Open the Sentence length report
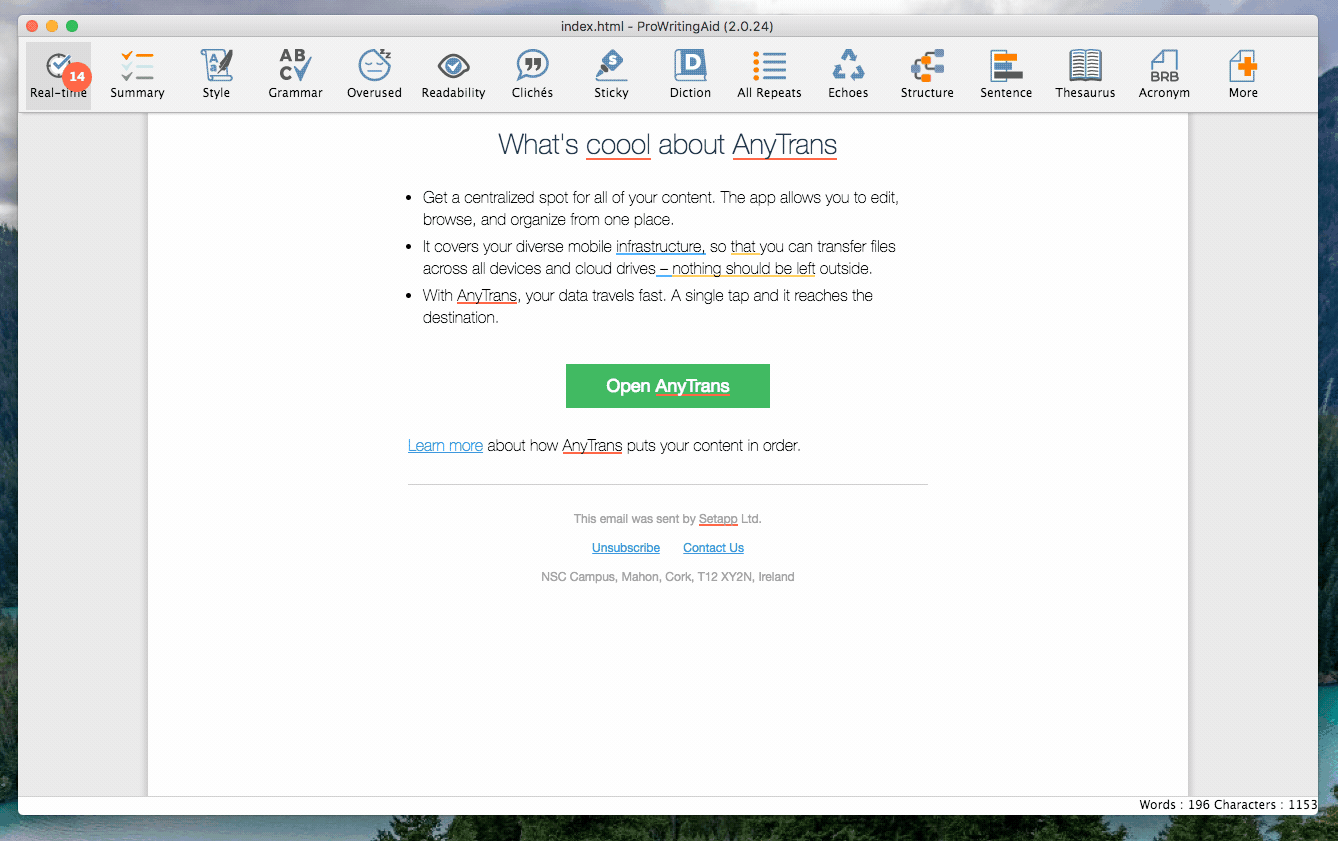1338x841 pixels. coord(1006,76)
